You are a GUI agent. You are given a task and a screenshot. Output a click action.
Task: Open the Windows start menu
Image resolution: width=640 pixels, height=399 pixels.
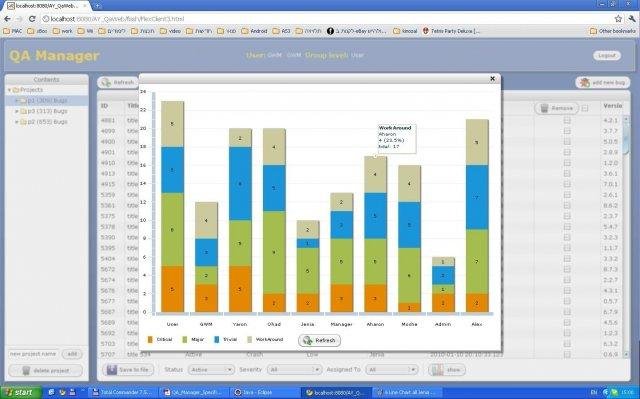coord(20,392)
